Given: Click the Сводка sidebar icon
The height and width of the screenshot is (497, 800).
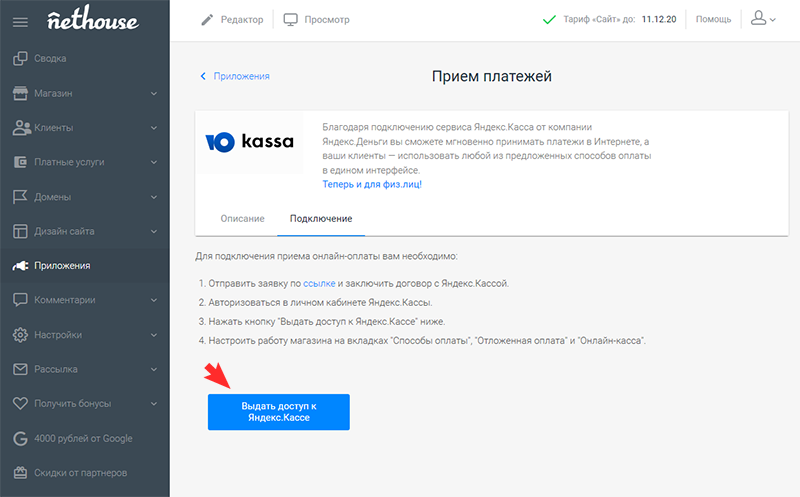Looking at the screenshot, I should 20,58.
